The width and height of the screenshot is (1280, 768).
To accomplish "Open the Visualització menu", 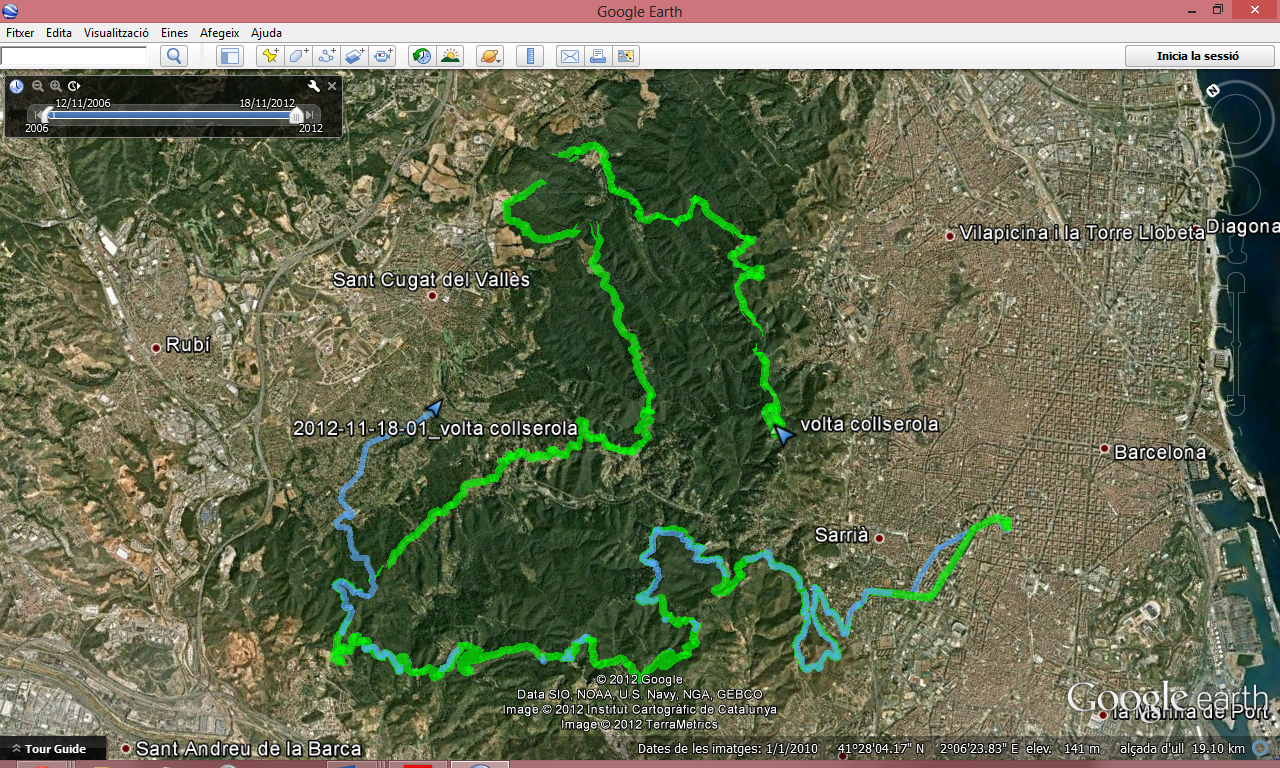I will (x=116, y=33).
